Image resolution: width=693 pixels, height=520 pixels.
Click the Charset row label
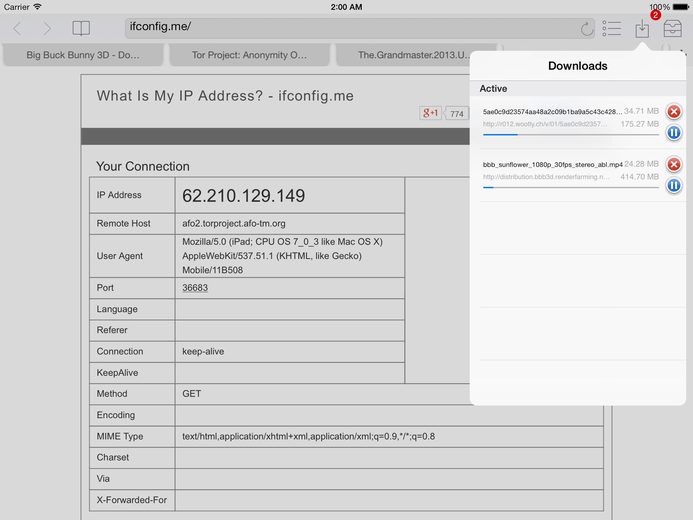click(113, 457)
